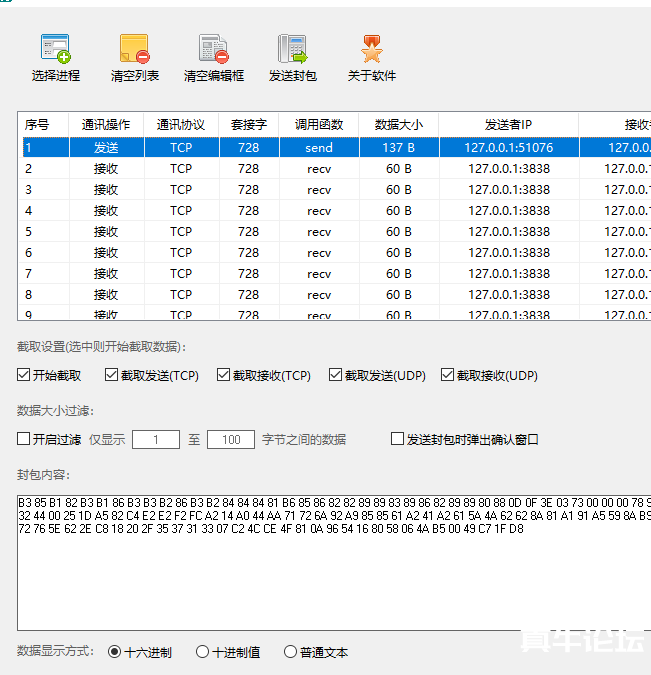
Task: Toggle 截取接收(UDP) checkbox
Action: click(x=447, y=375)
